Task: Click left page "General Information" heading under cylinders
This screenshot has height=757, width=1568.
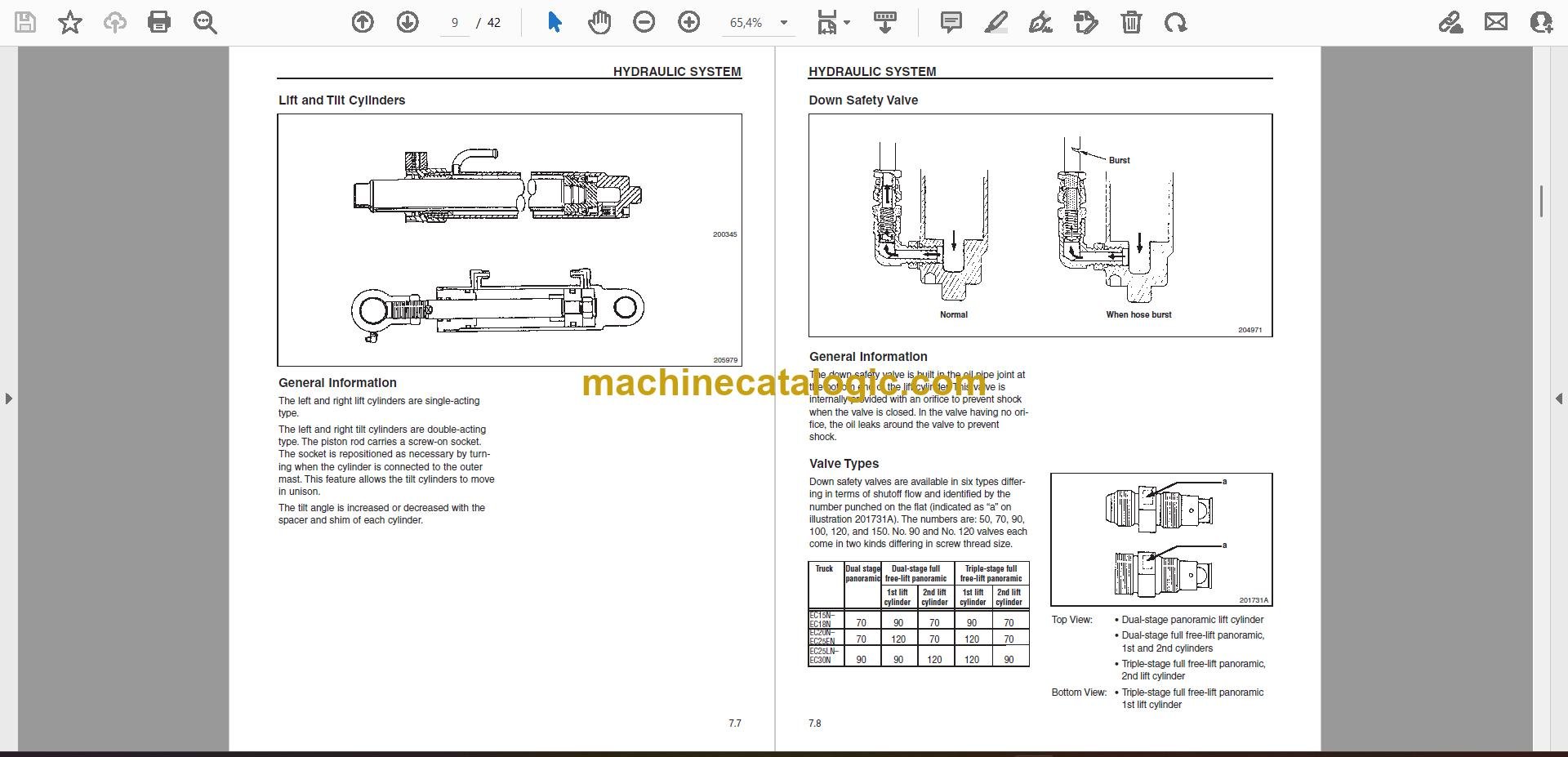Action: click(x=337, y=383)
